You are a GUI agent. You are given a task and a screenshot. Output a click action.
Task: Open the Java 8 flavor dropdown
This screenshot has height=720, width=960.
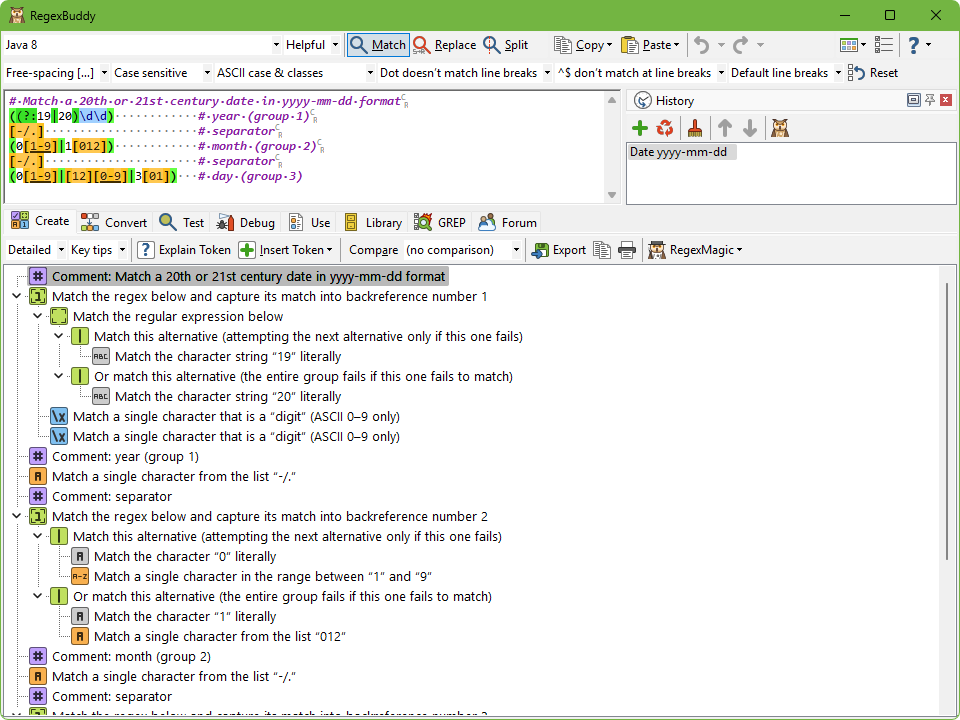[x=276, y=45]
